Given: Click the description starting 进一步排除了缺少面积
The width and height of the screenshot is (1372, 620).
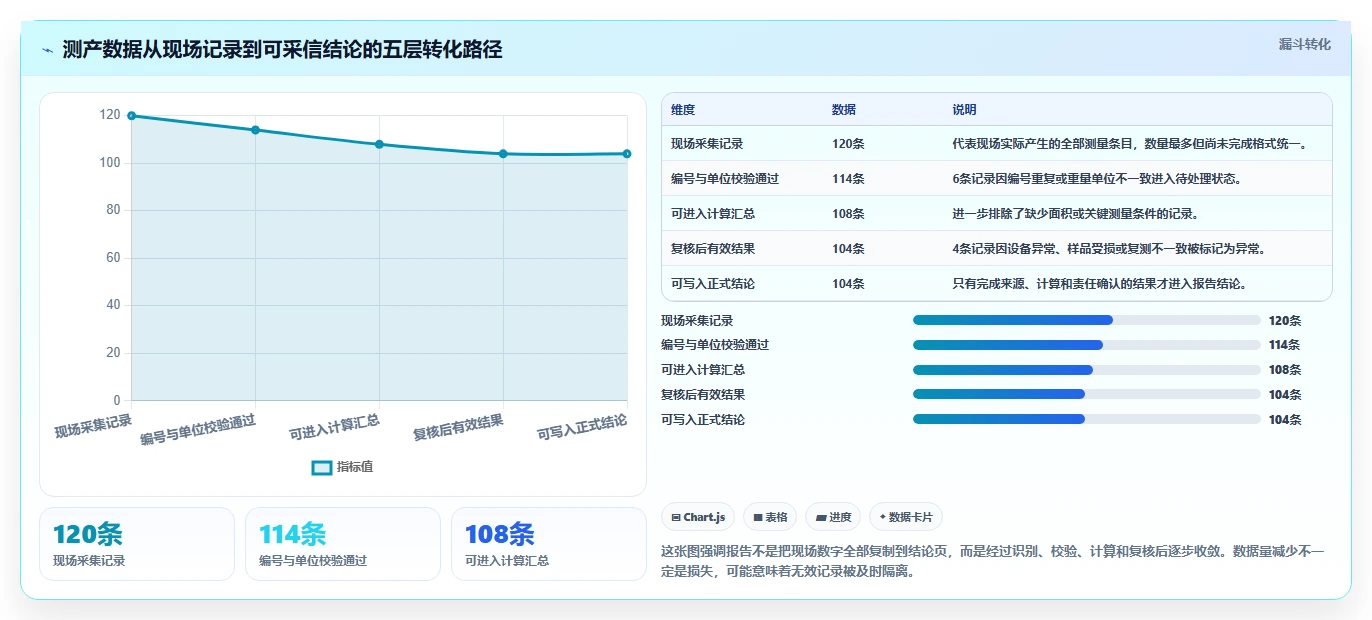Looking at the screenshot, I should (x=1075, y=214).
